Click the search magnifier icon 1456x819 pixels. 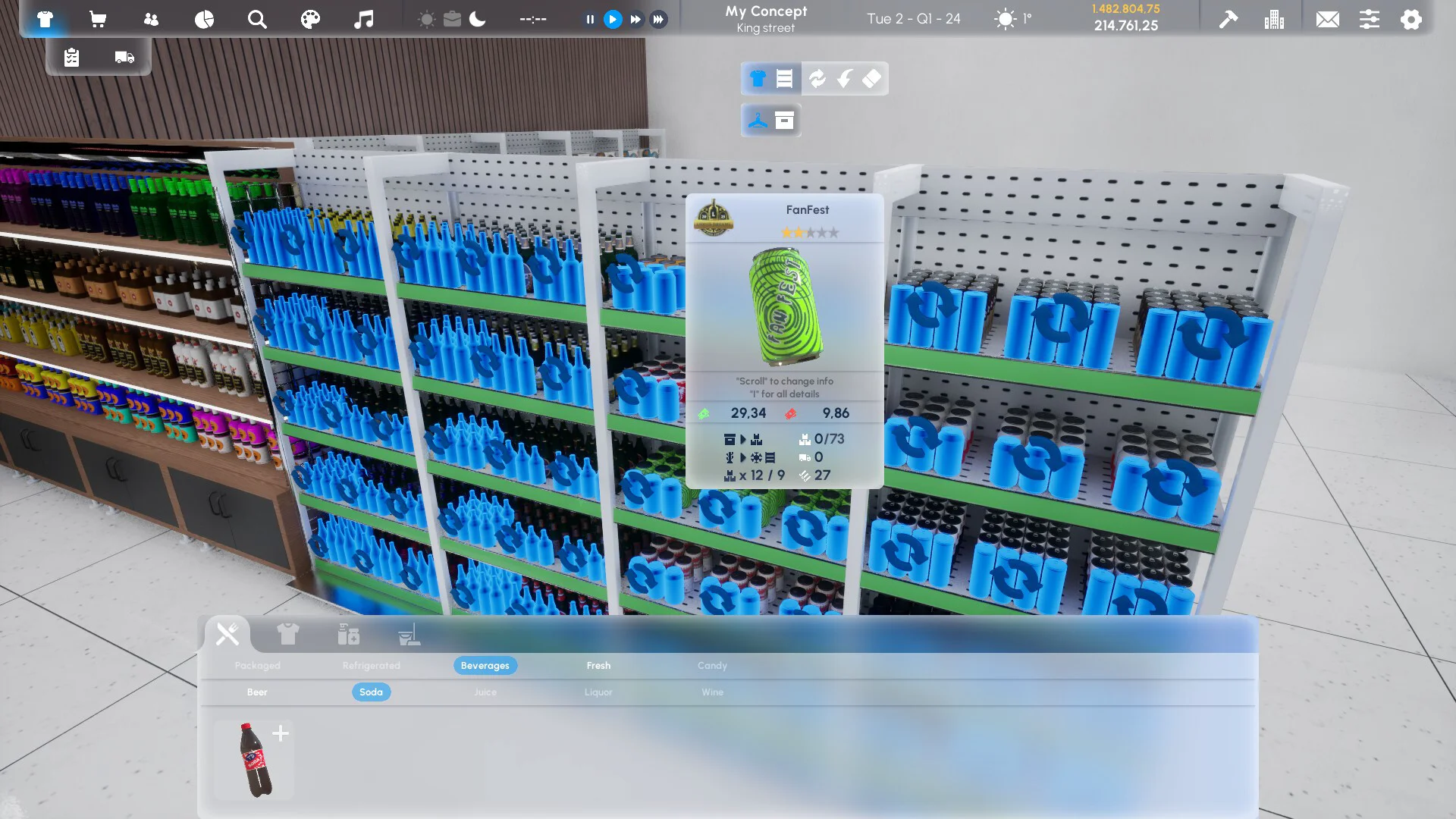(257, 19)
